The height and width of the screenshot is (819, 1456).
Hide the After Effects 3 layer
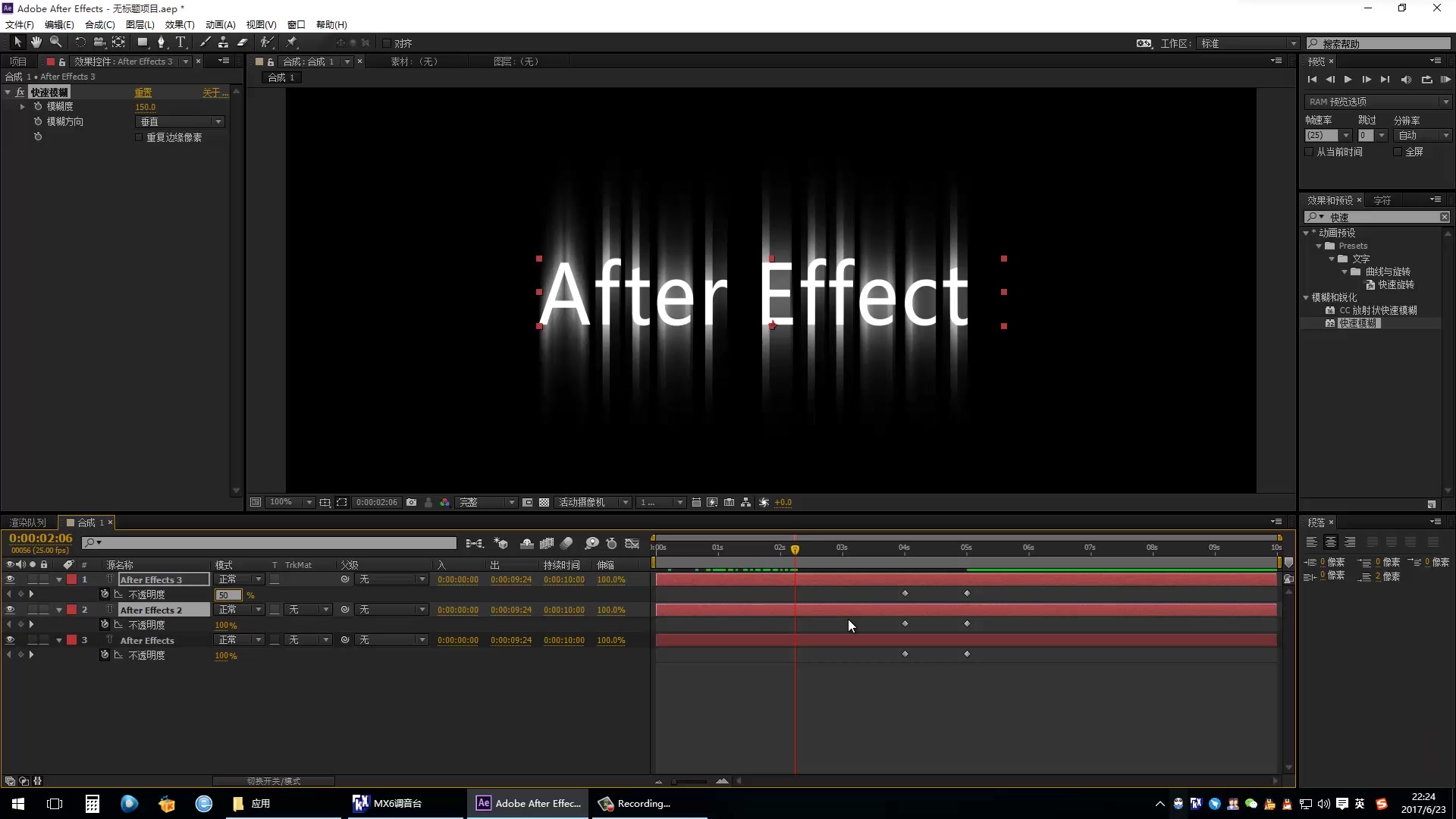point(10,579)
